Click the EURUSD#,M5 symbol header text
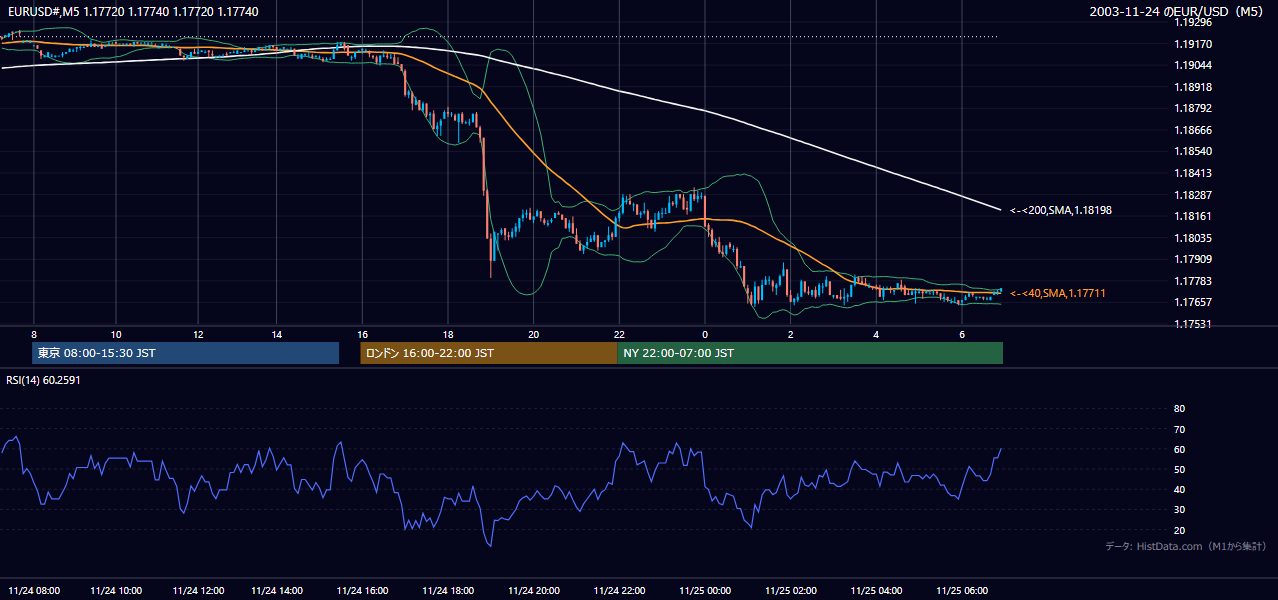1278x600 pixels. point(132,12)
